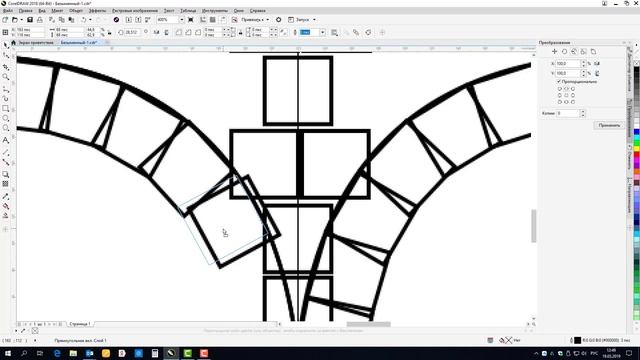Screen dimensions: 640x360
Task: Open the Файл menu
Action: click(7, 11)
